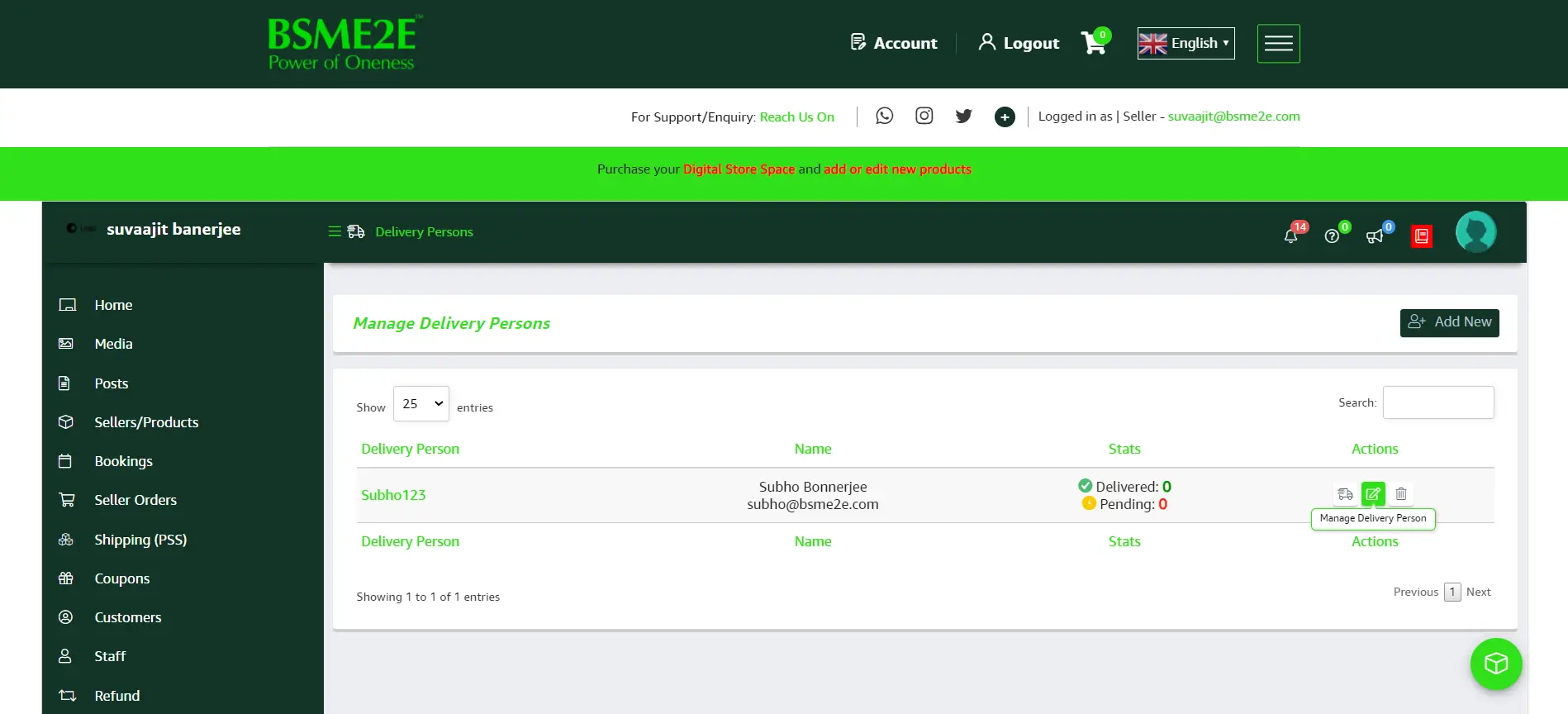Open the hamburger menu in header

pyautogui.click(x=1278, y=43)
